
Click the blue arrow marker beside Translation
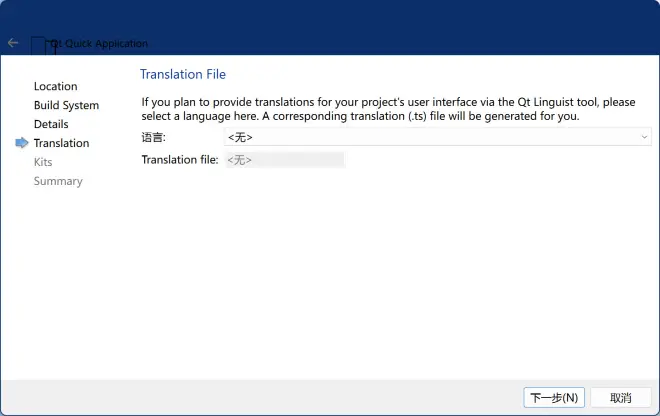21,143
